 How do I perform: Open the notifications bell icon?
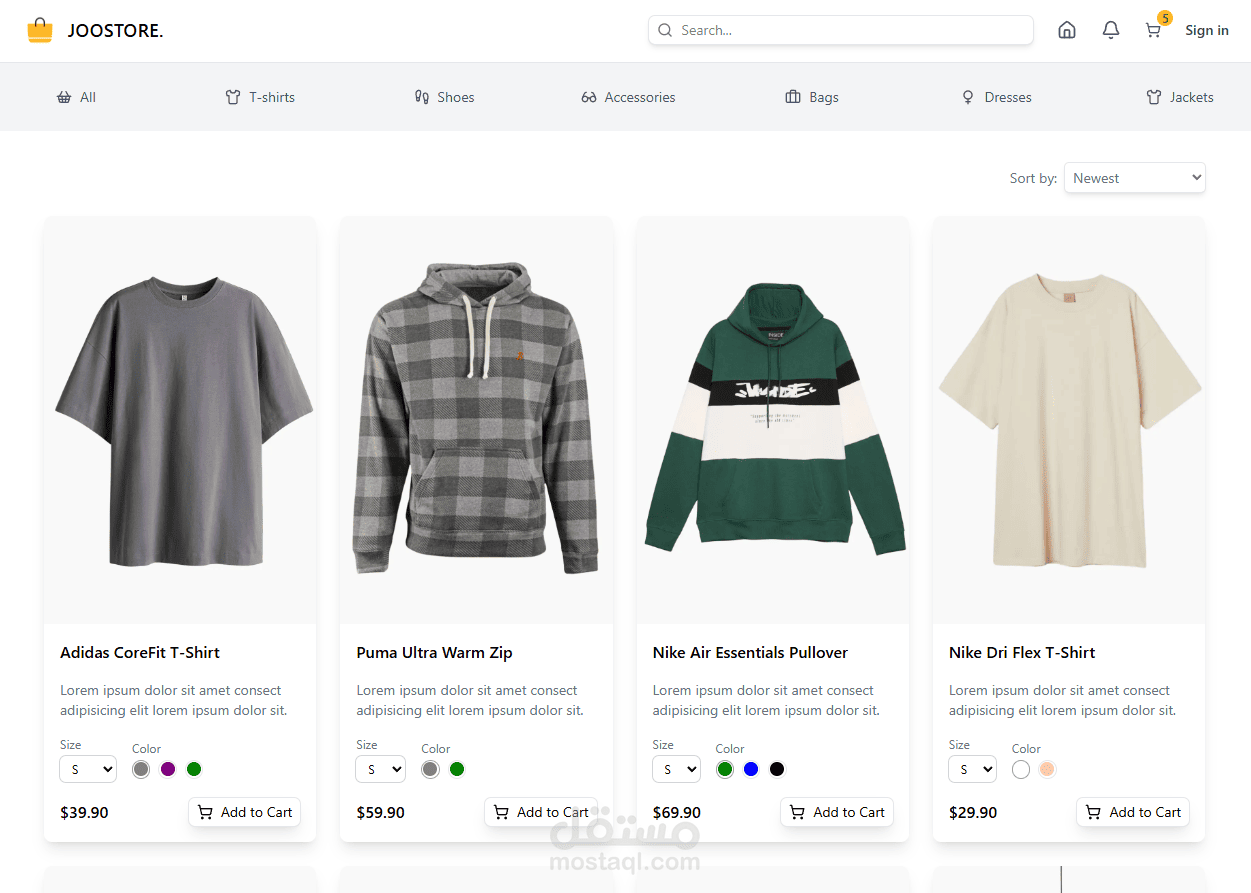point(1111,30)
